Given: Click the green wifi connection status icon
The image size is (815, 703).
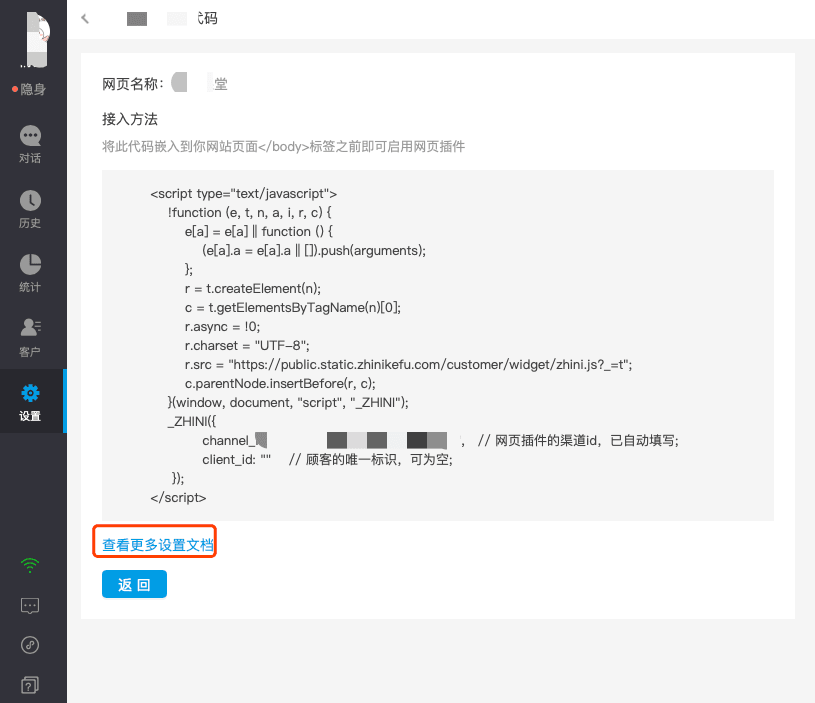Looking at the screenshot, I should [x=30, y=565].
